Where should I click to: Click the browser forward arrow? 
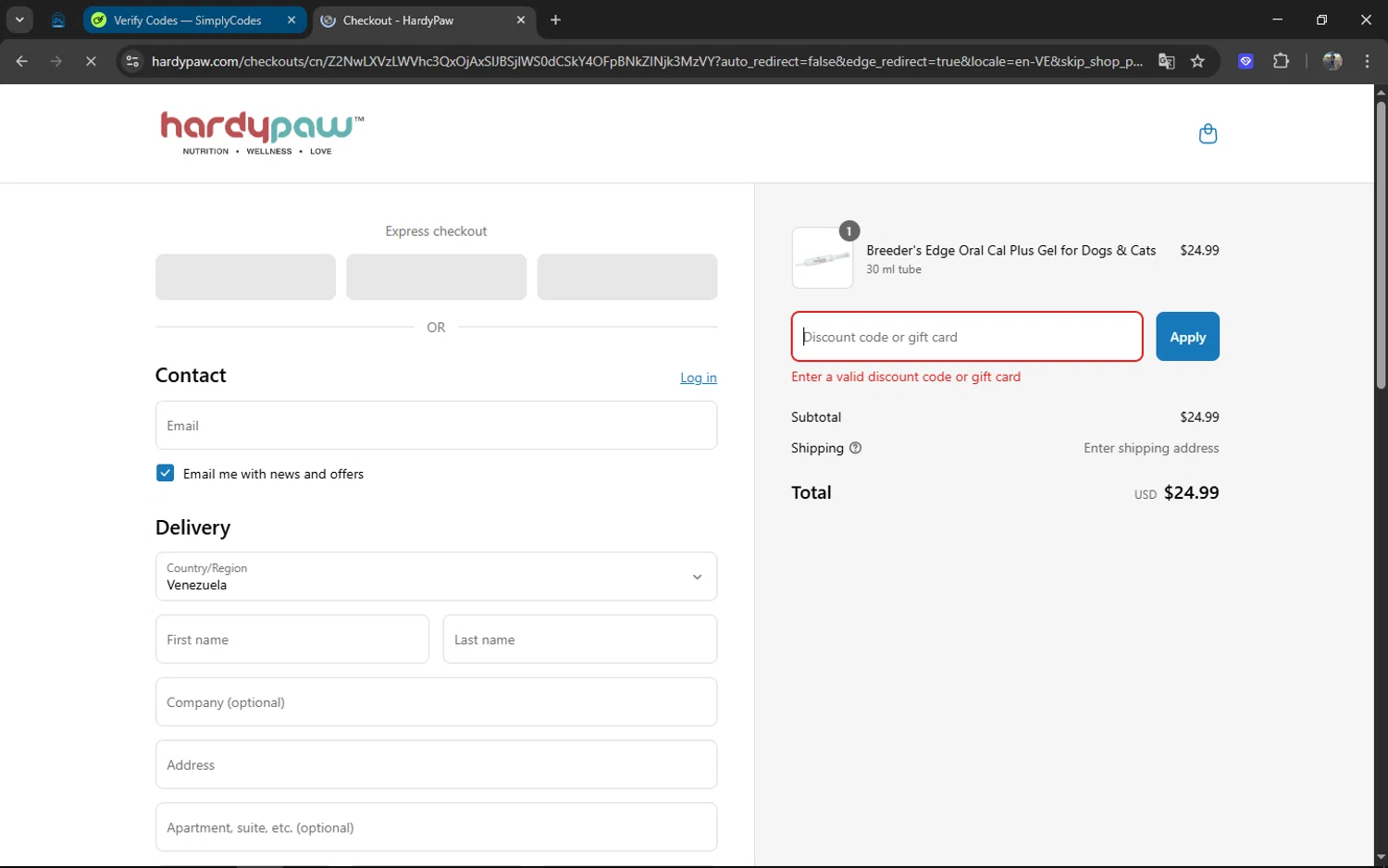(x=56, y=61)
